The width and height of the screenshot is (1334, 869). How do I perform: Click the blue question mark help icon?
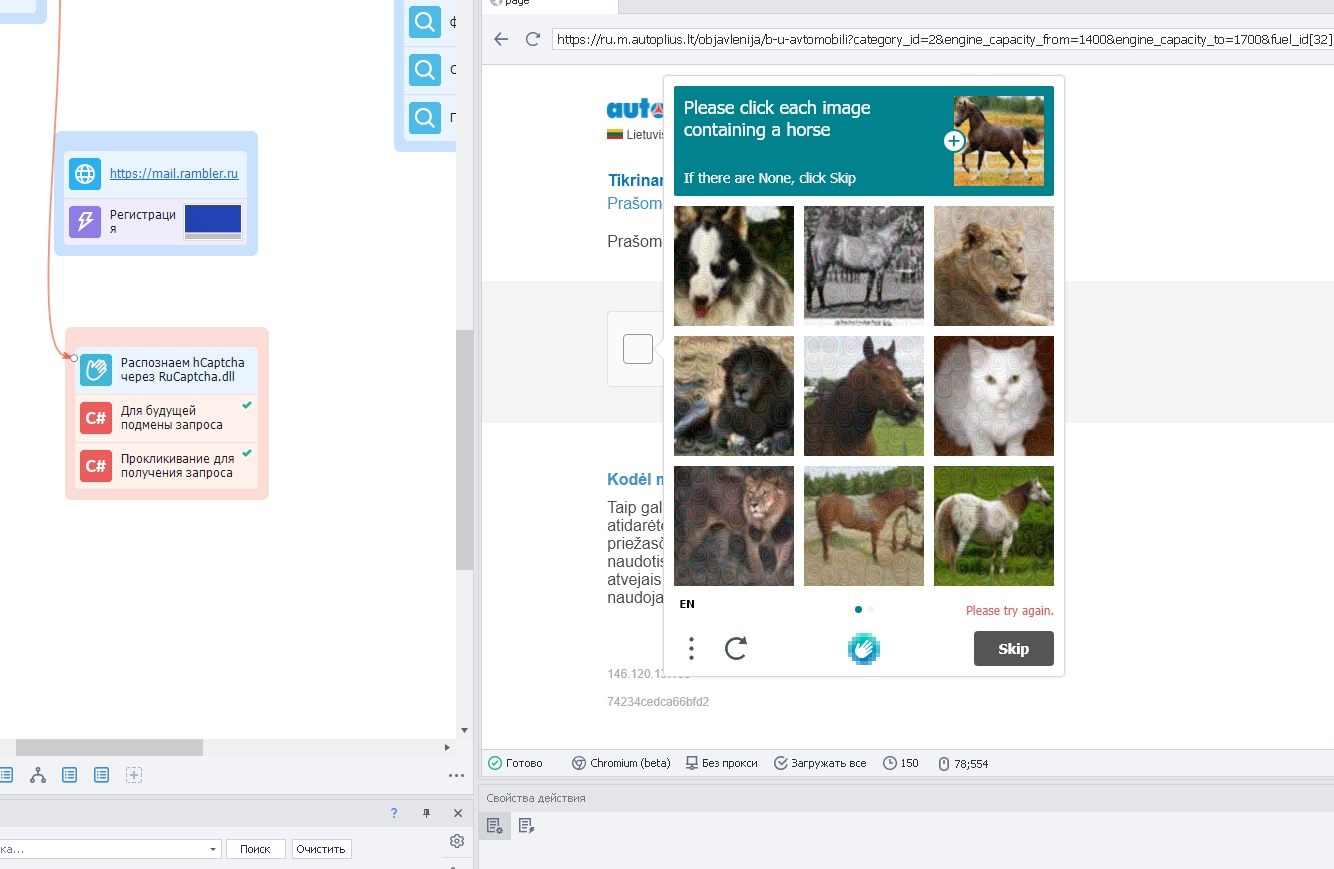pos(394,813)
